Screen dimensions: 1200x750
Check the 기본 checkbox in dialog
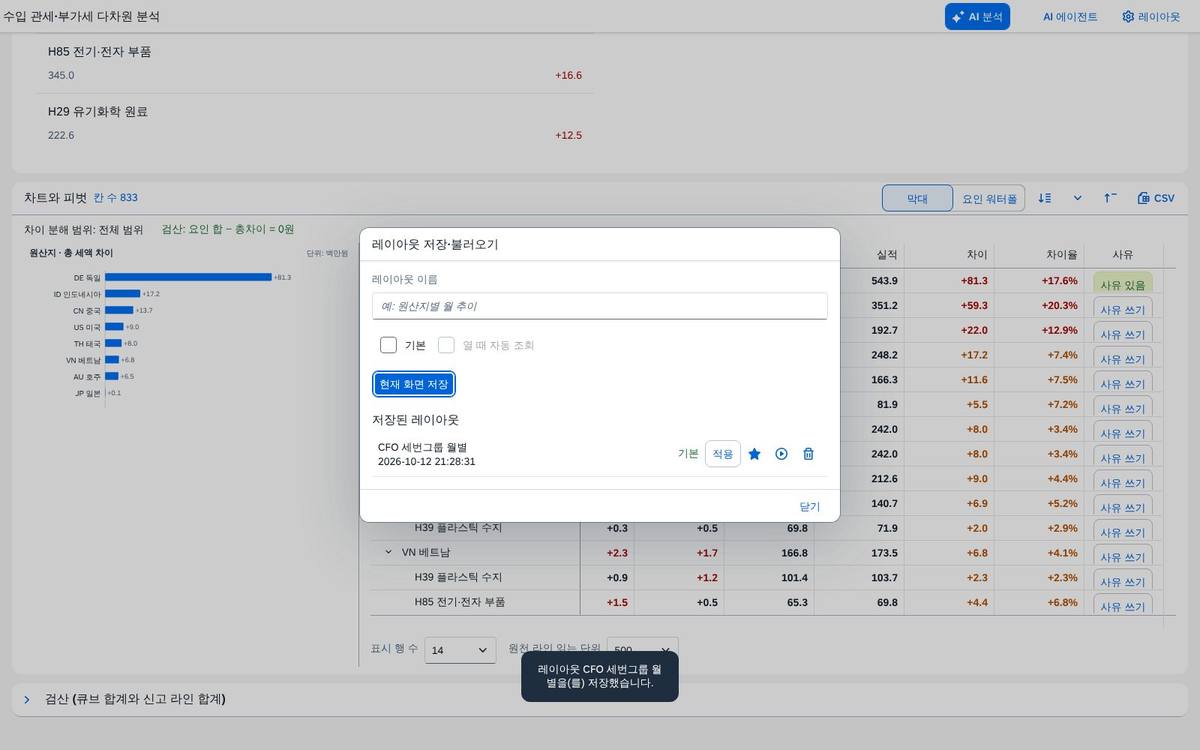(388, 345)
